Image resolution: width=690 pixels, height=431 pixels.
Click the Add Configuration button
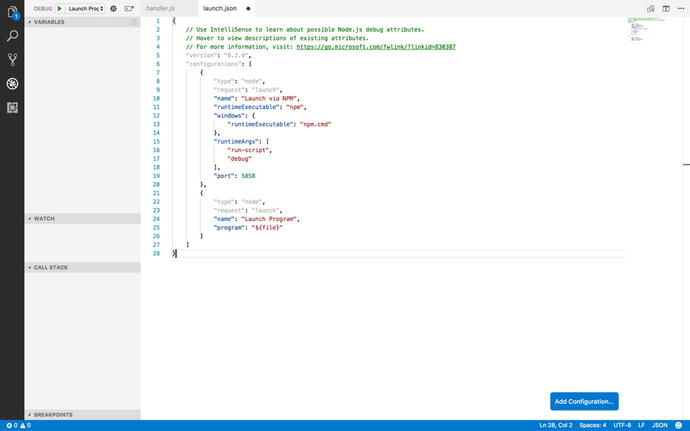[584, 402]
